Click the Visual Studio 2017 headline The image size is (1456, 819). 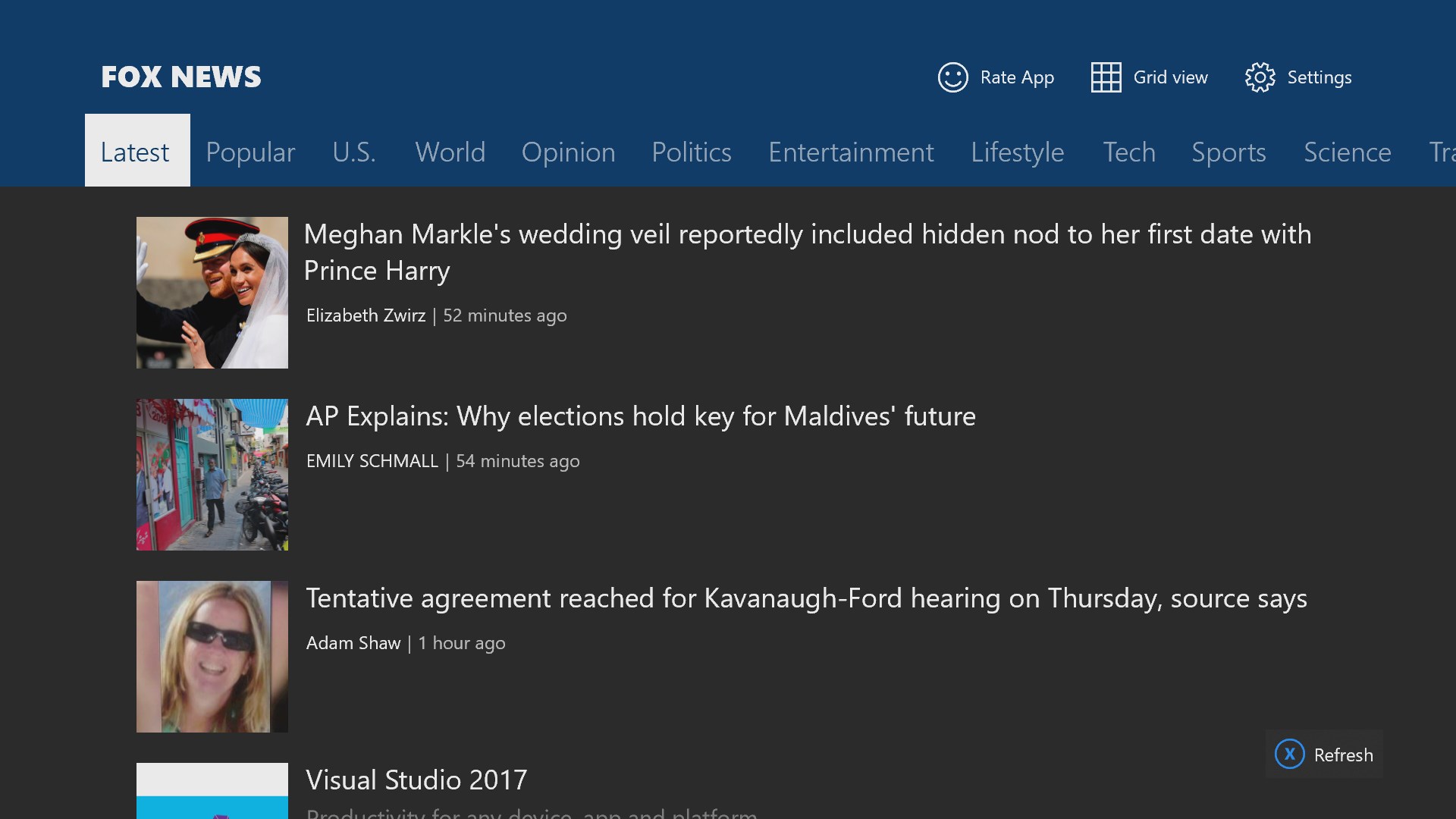coord(416,780)
